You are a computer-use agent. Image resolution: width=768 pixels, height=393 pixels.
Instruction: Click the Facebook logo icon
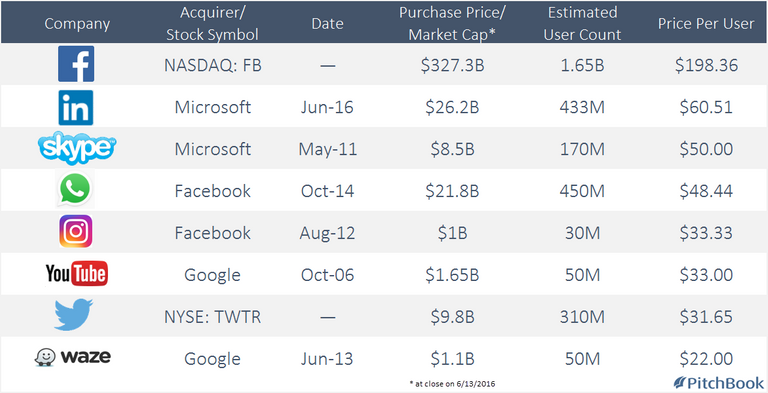pos(76,64)
